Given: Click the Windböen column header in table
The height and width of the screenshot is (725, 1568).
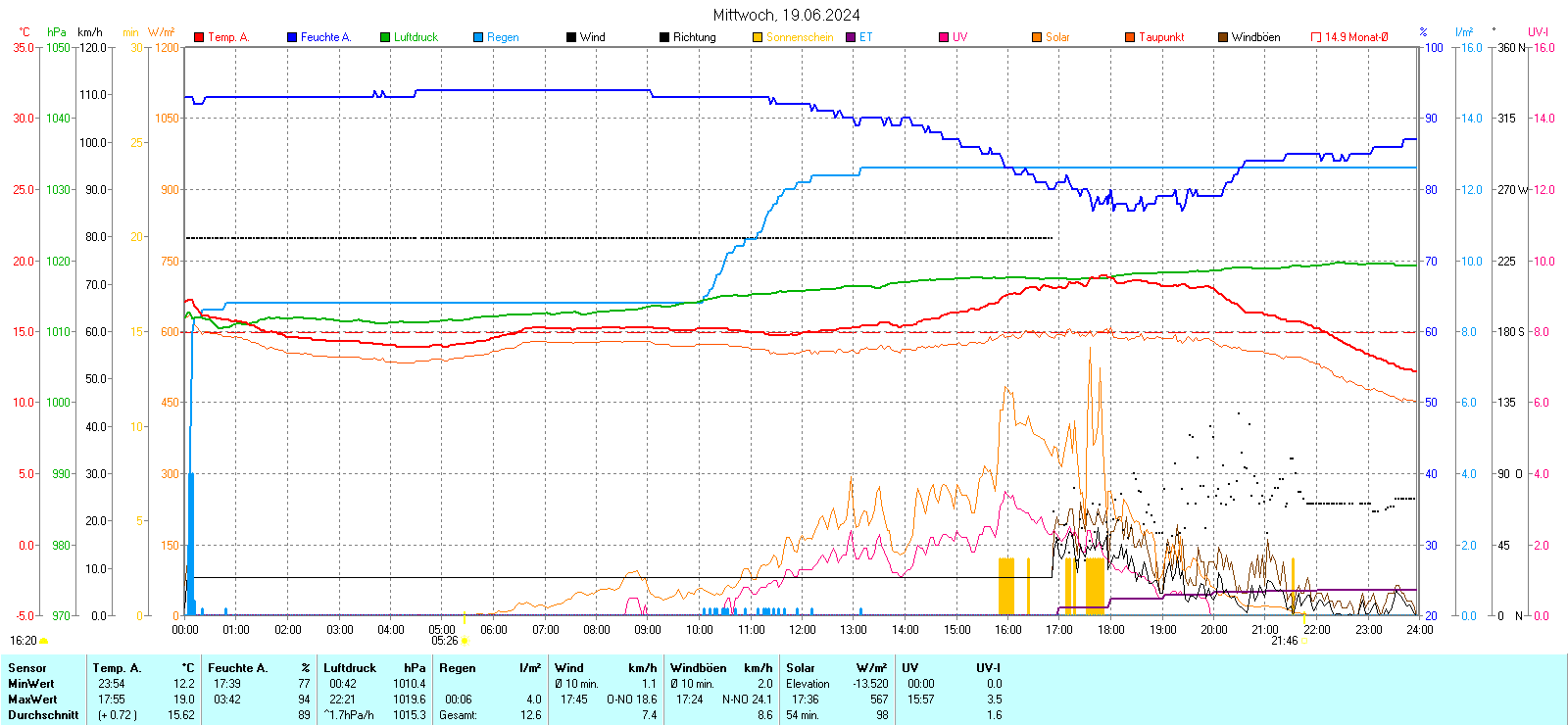Looking at the screenshot, I should [x=699, y=668].
